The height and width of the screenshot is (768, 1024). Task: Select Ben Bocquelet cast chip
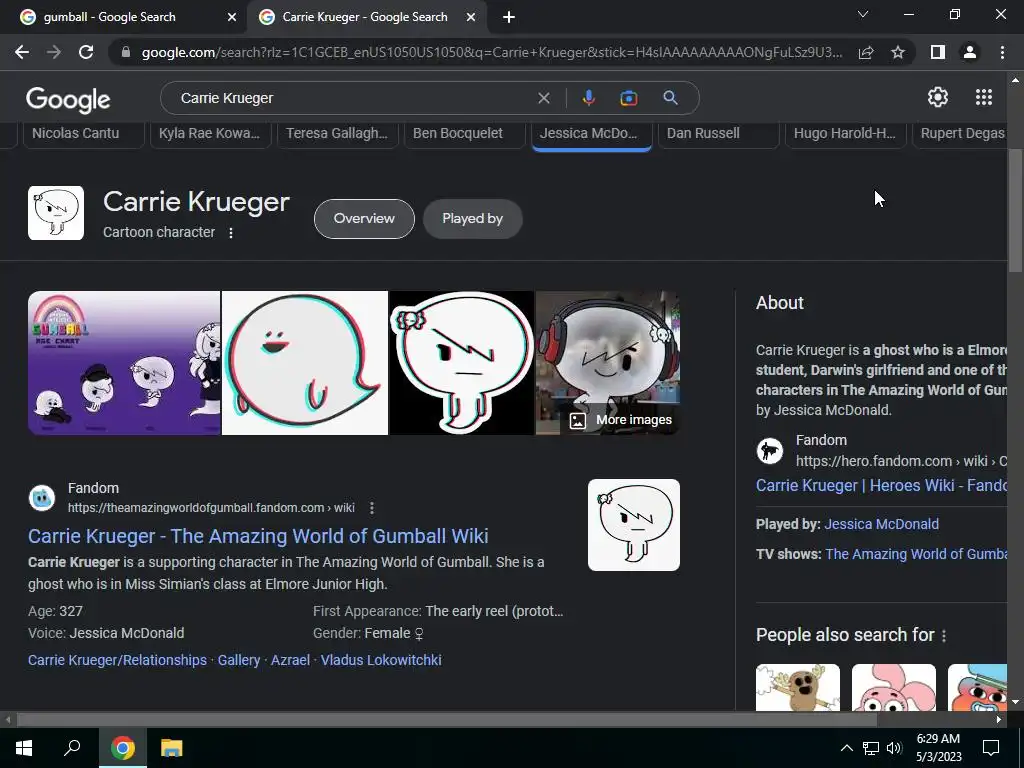click(x=464, y=134)
